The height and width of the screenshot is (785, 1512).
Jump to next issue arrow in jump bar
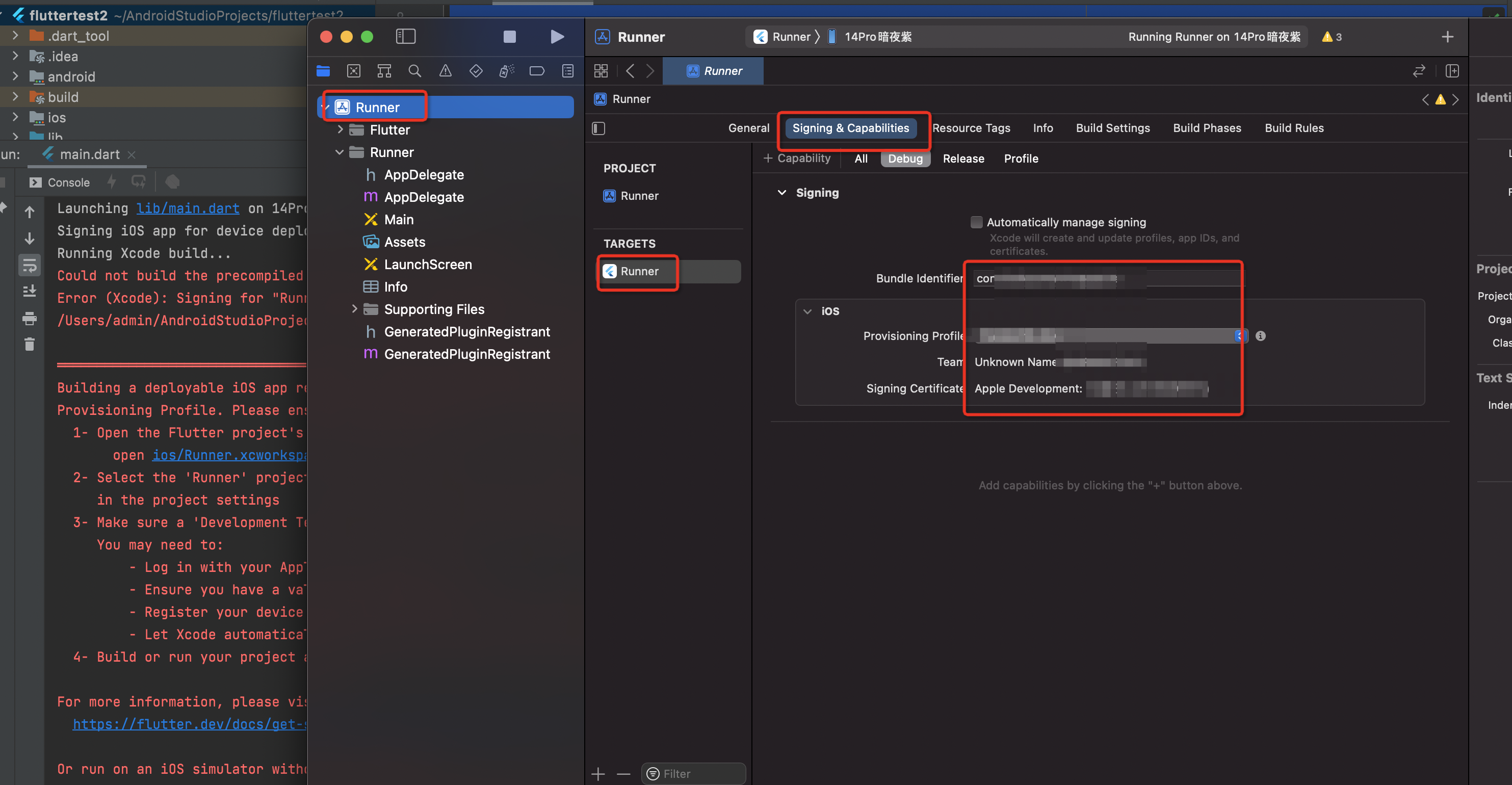tap(1455, 99)
